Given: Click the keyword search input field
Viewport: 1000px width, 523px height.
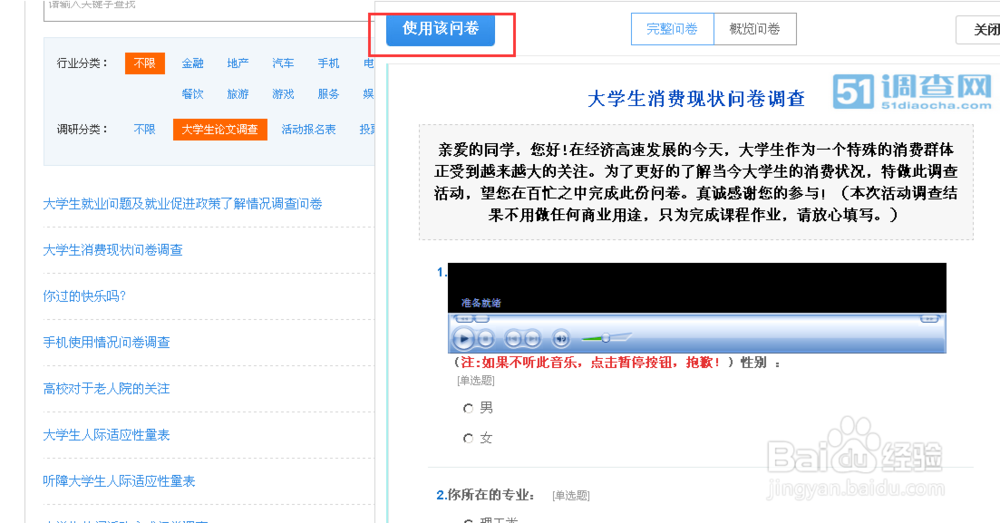Looking at the screenshot, I should (x=209, y=9).
